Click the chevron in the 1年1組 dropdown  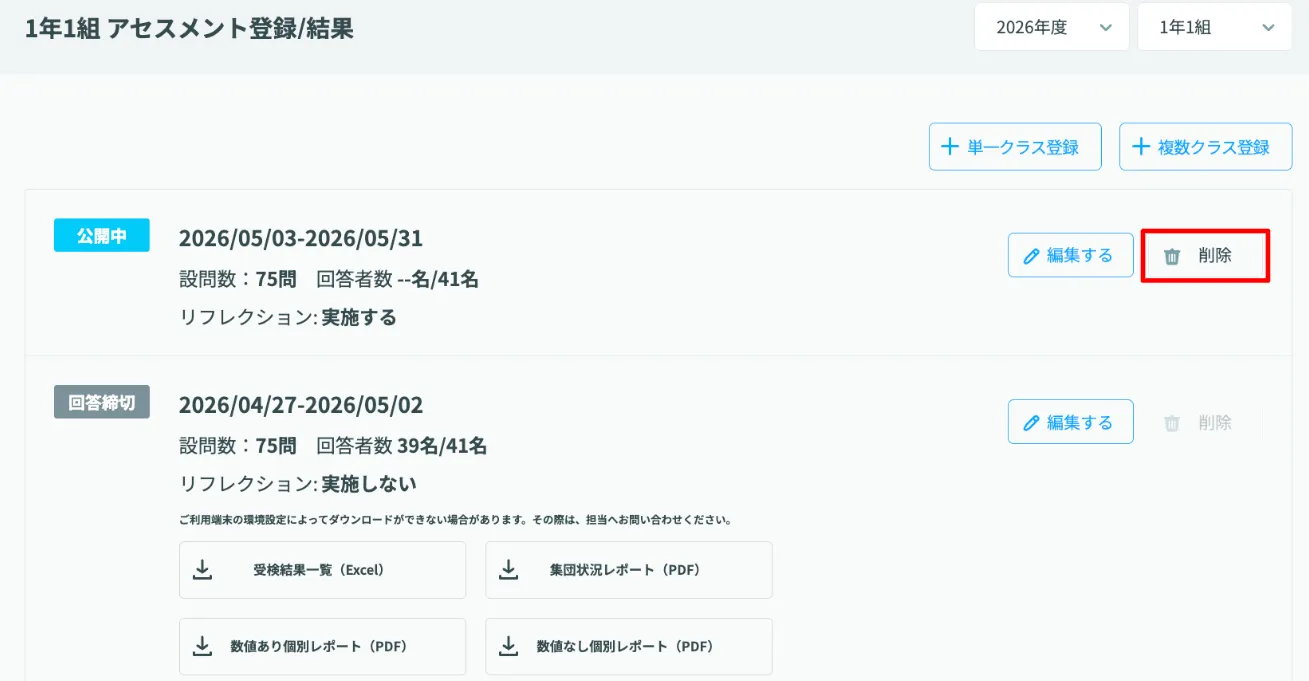pos(1268,28)
